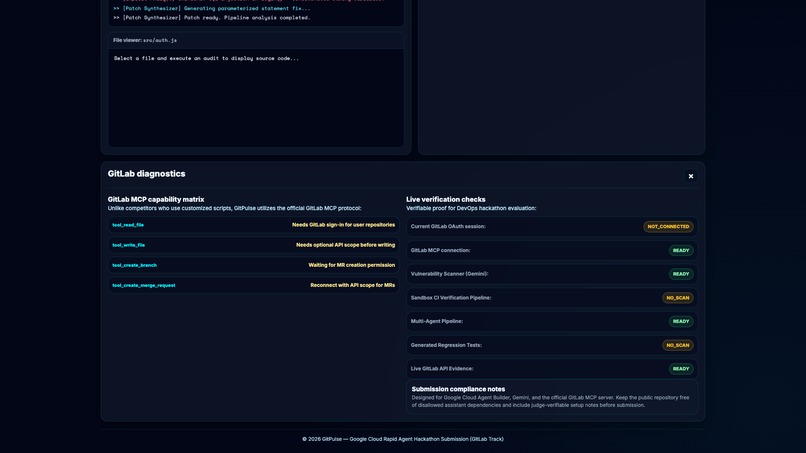Close the GitLab diagnostics panel

click(690, 176)
